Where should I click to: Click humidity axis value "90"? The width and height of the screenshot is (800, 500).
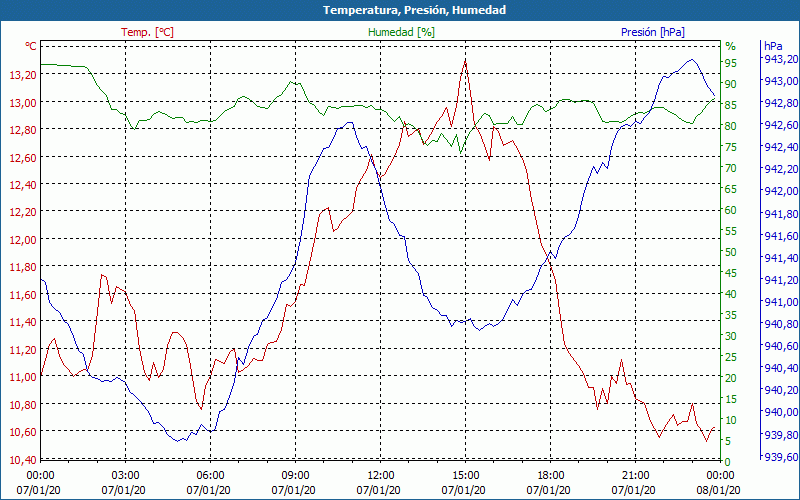point(731,84)
